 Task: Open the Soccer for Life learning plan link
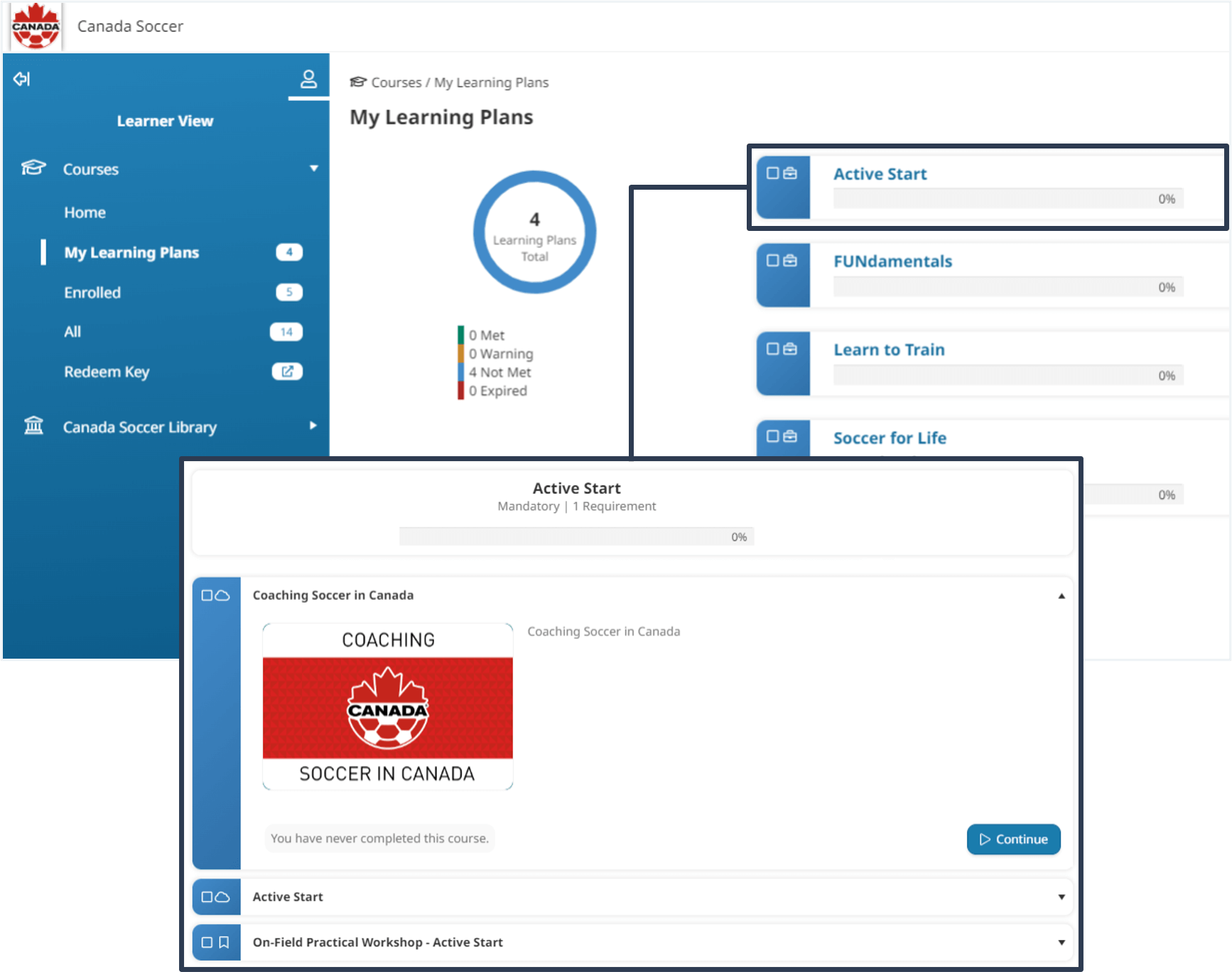click(x=890, y=438)
